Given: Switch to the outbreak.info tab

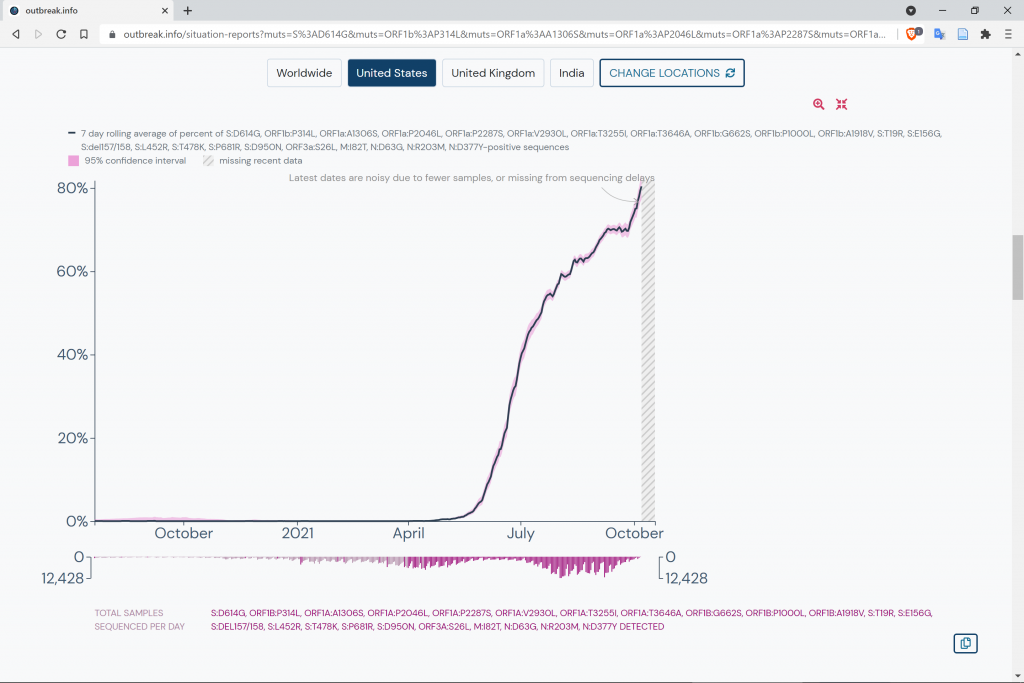Looking at the screenshot, I should pyautogui.click(x=85, y=10).
